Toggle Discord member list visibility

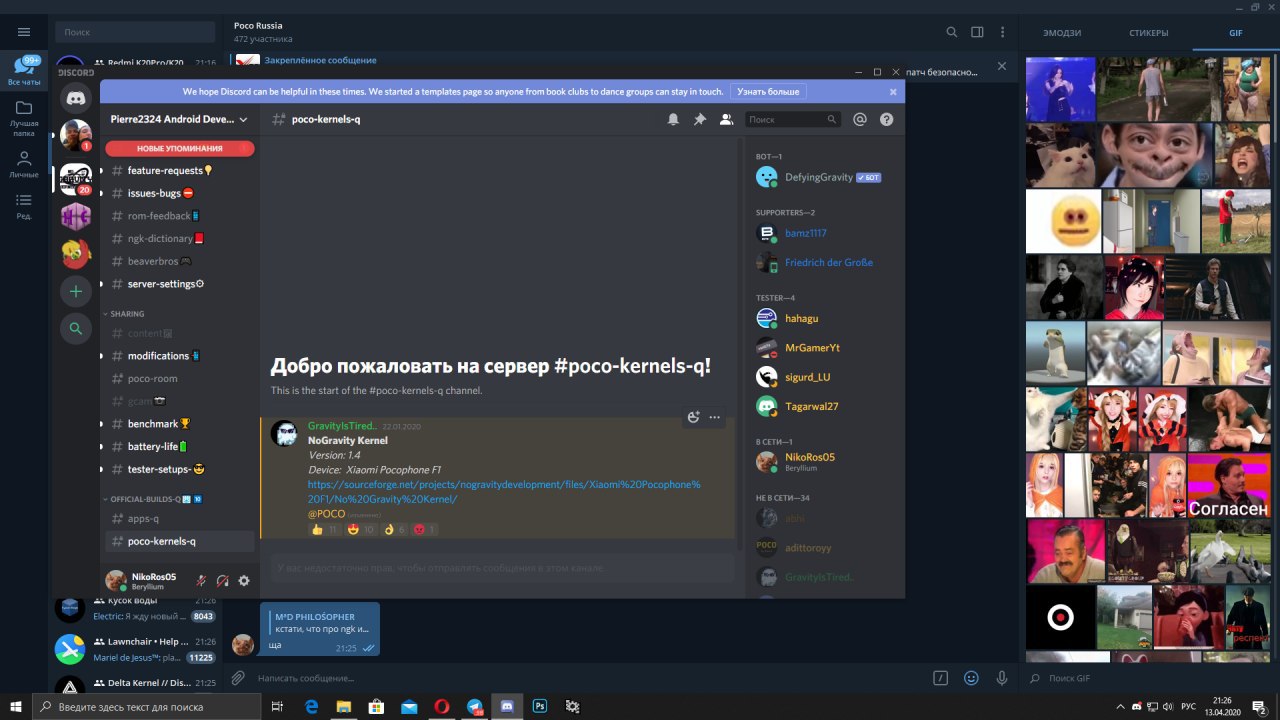click(x=727, y=119)
